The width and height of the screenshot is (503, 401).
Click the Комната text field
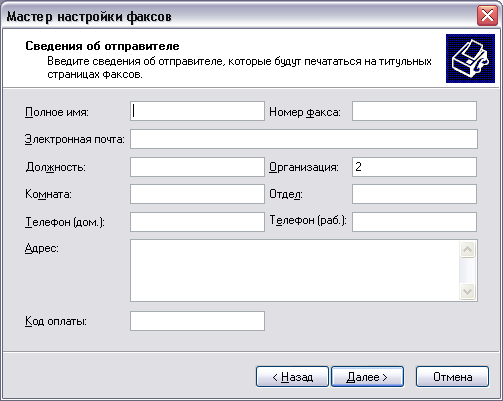point(197,194)
